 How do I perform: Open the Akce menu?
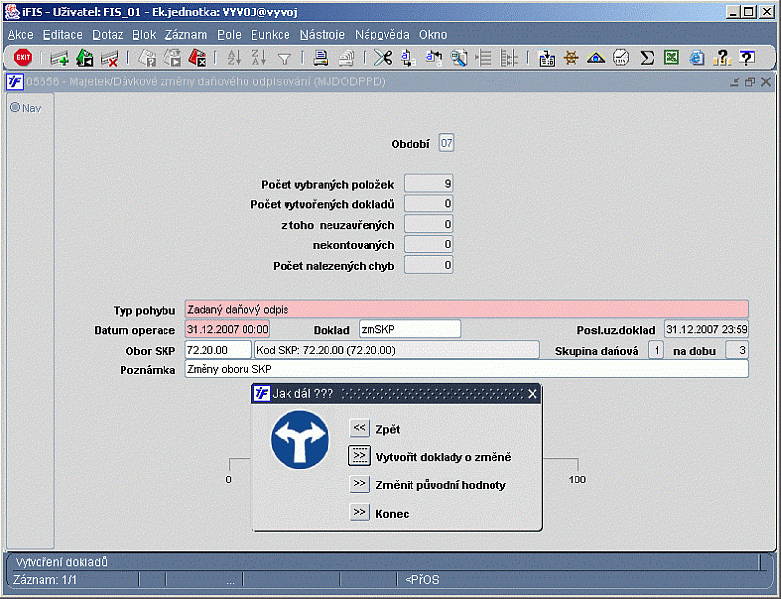click(x=20, y=35)
